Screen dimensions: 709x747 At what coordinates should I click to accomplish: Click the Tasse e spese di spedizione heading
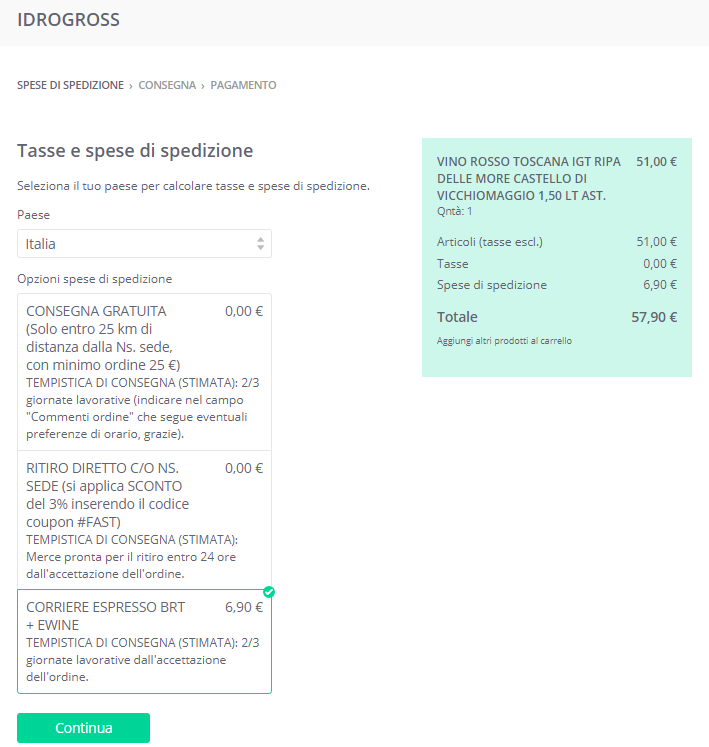point(135,151)
